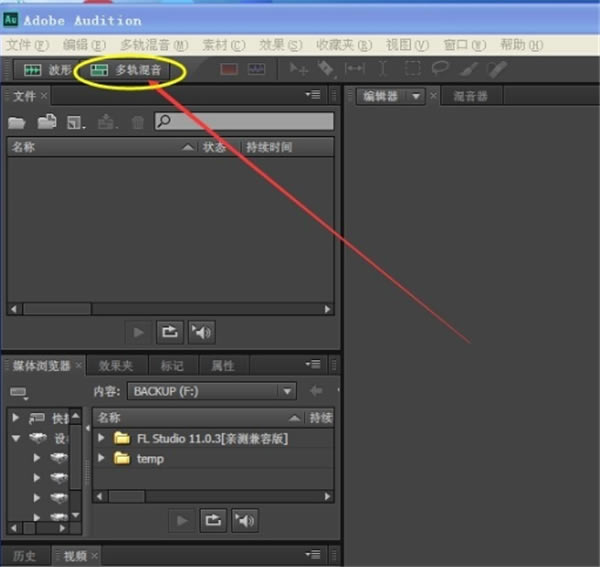
Task: Open Media Browser panel options menu
Action: [x=313, y=364]
